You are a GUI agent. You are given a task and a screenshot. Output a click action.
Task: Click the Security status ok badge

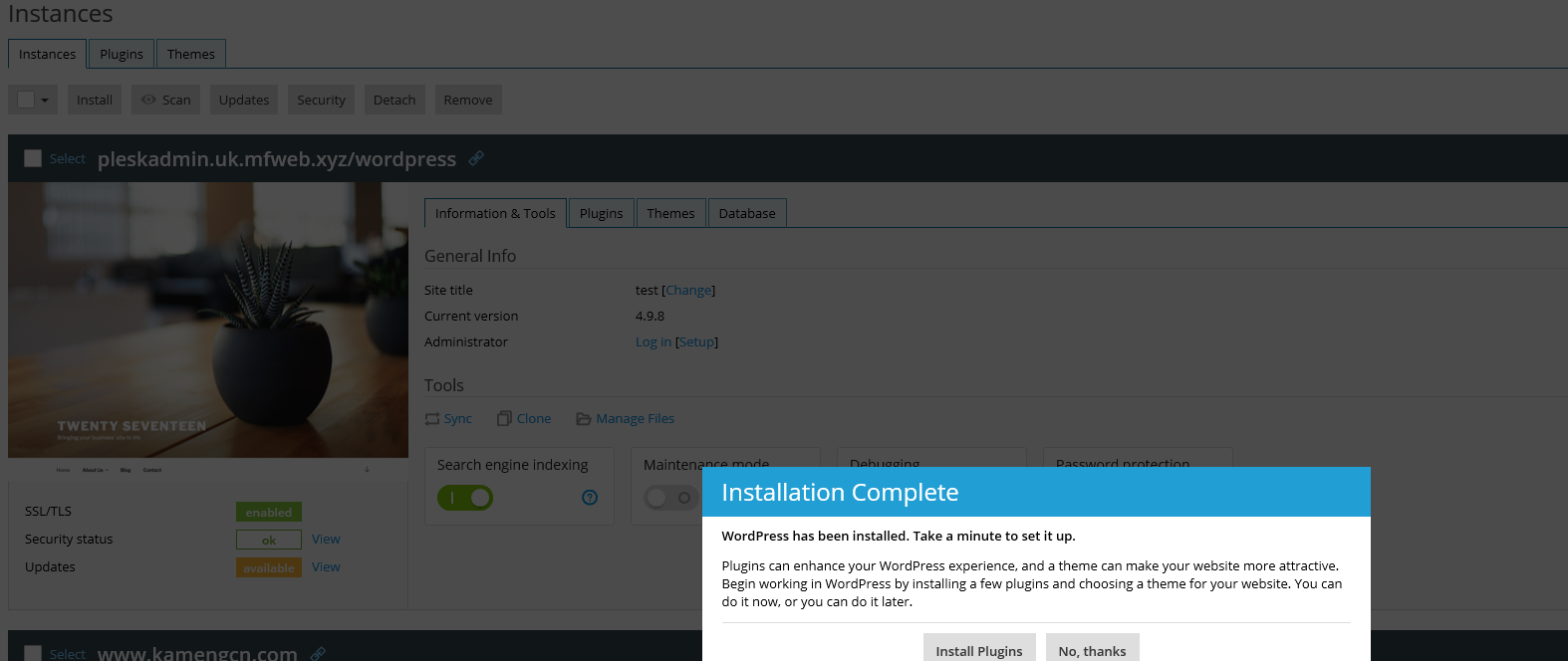[x=269, y=540]
